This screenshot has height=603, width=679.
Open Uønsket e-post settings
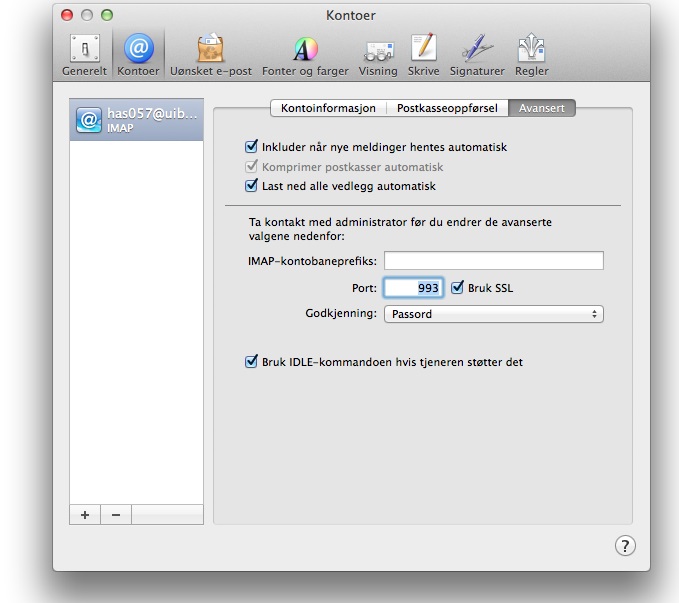[x=210, y=54]
